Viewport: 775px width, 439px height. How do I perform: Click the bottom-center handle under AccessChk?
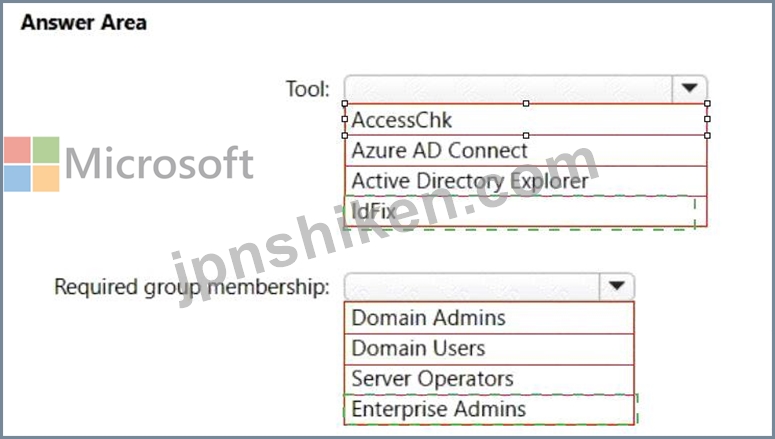click(526, 135)
